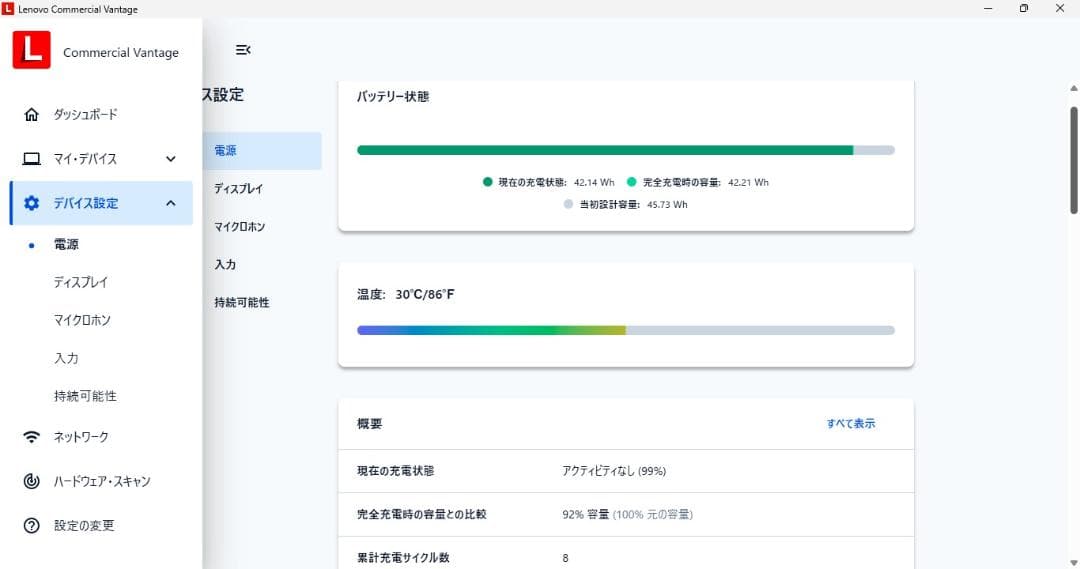
Task: Select 持続可能性 under デバイス設定 in sidebar
Action: point(85,396)
